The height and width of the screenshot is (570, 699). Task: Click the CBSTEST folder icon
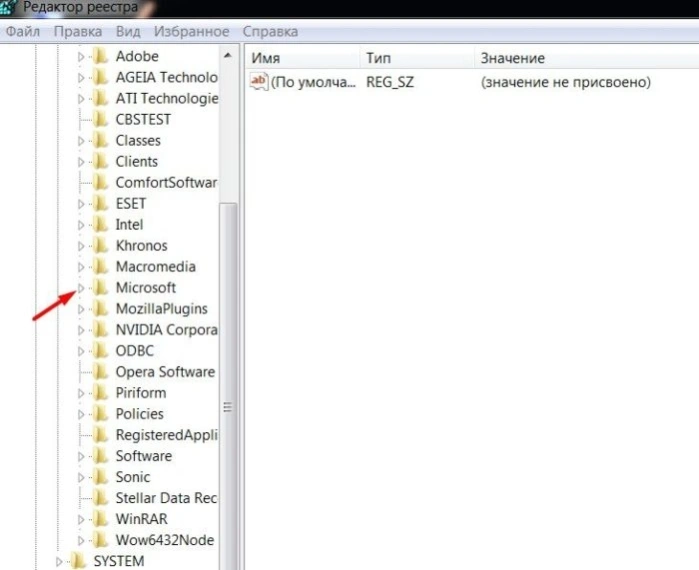[101, 119]
